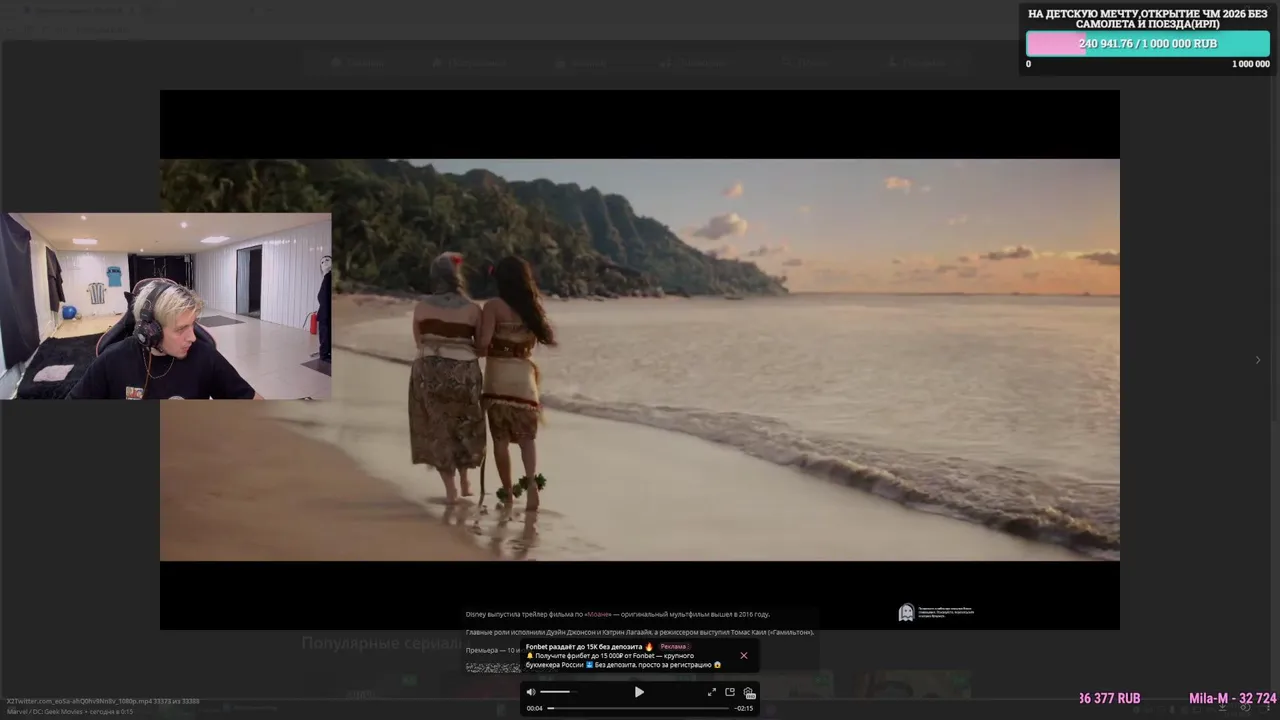Open the Fonbet ad headline

coord(589,647)
